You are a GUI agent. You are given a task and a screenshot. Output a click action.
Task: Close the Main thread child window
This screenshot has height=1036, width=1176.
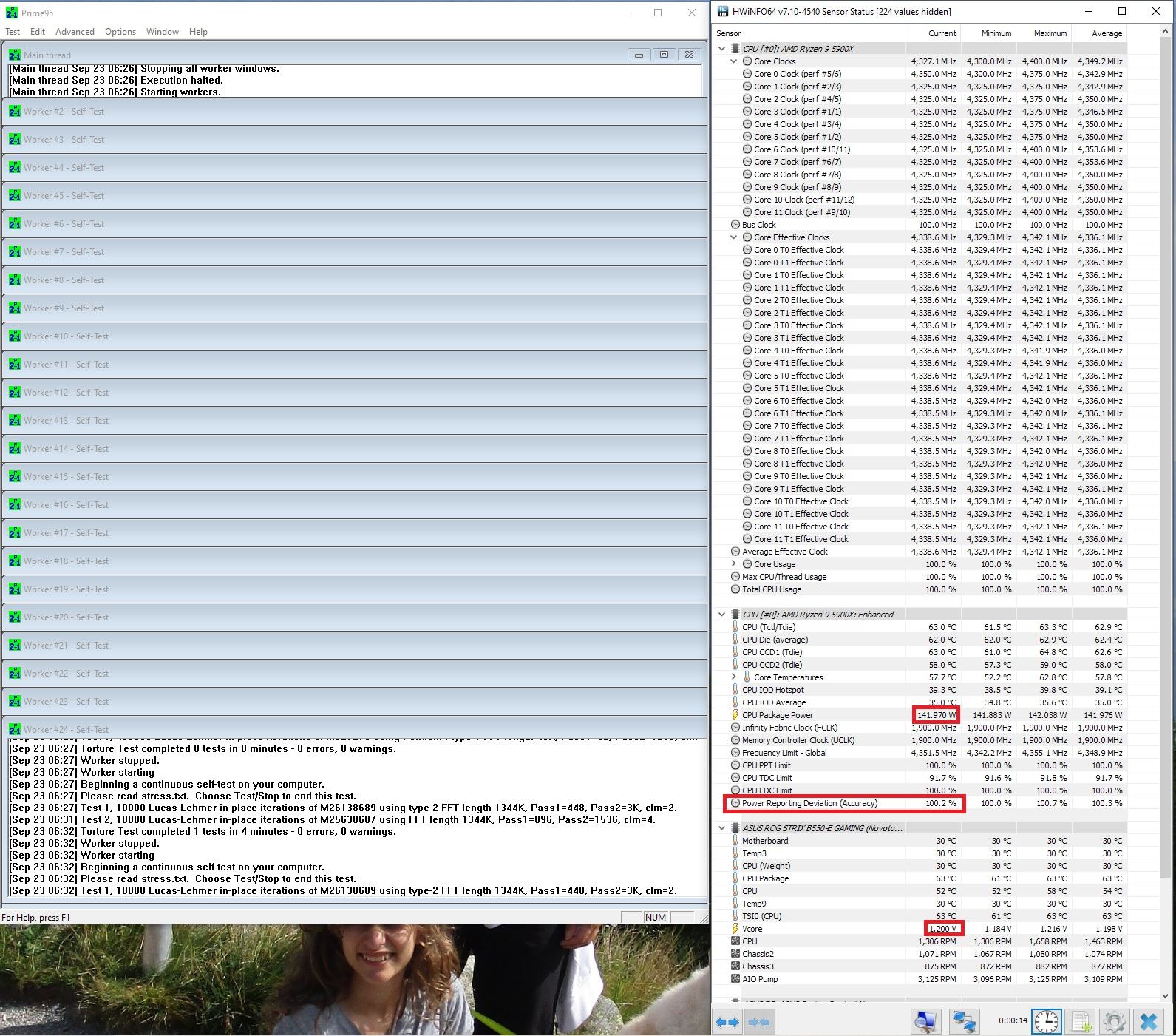pos(689,55)
